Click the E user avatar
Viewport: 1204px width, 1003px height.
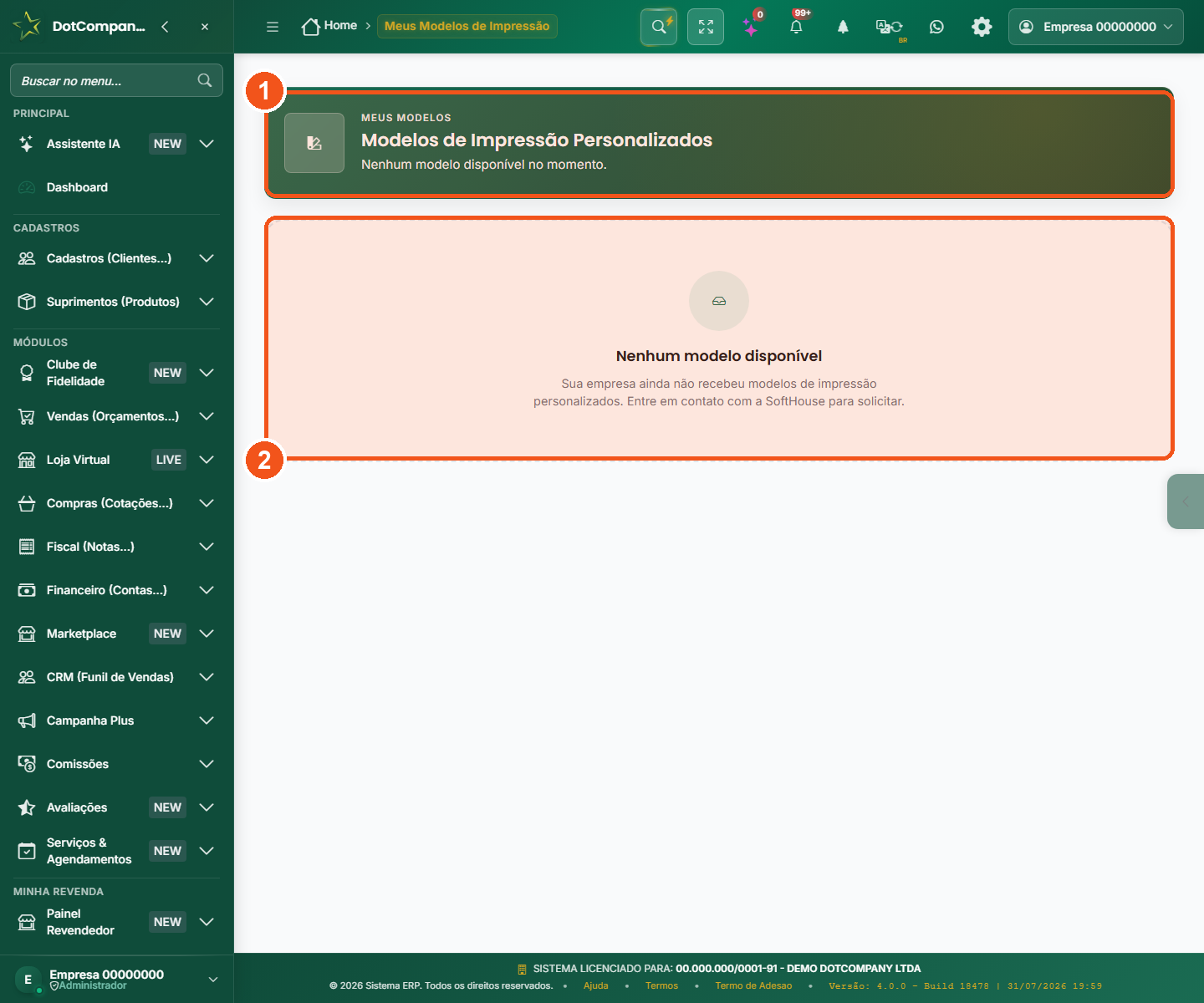tap(28, 980)
